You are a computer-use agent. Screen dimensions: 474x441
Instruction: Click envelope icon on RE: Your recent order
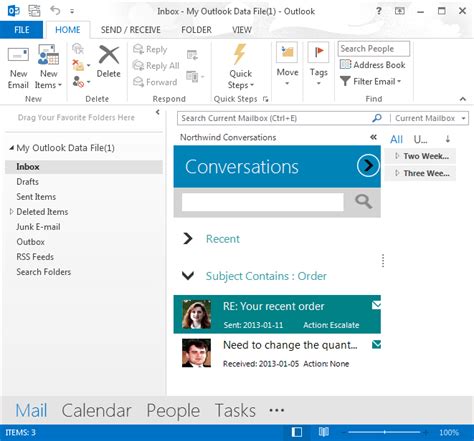coord(376,305)
